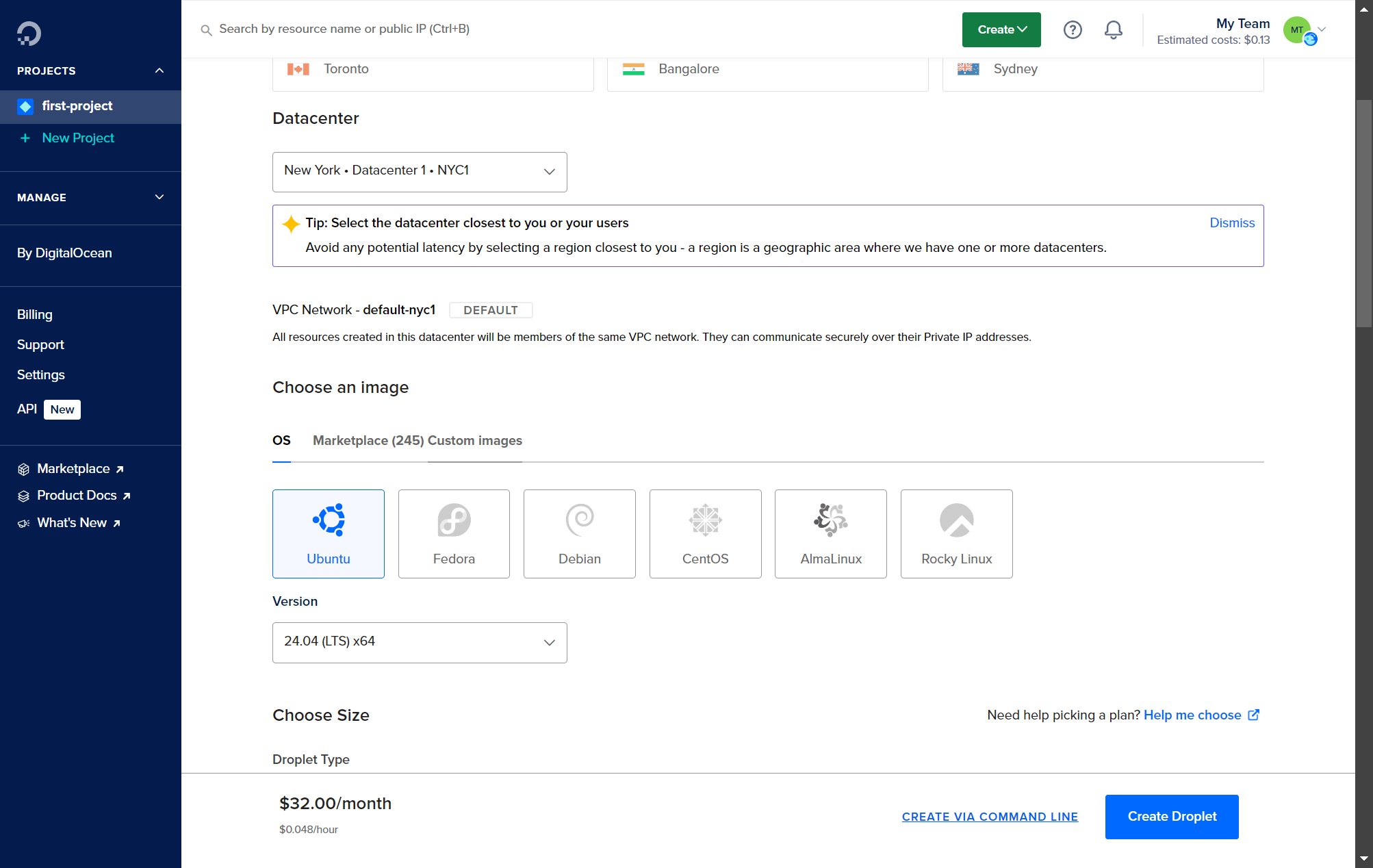Image resolution: width=1373 pixels, height=868 pixels.
Task: Select the AlmaLinux image card
Action: coord(831,534)
